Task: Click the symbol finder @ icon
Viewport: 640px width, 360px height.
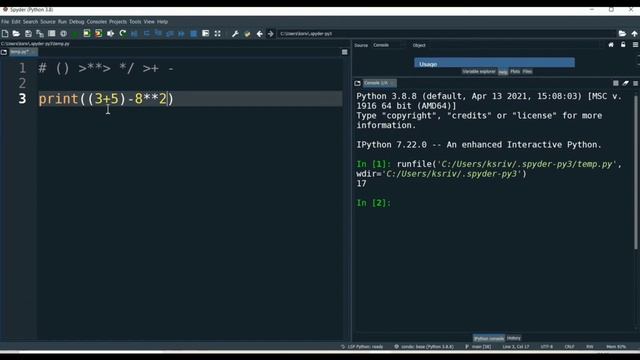Action: 64,34
